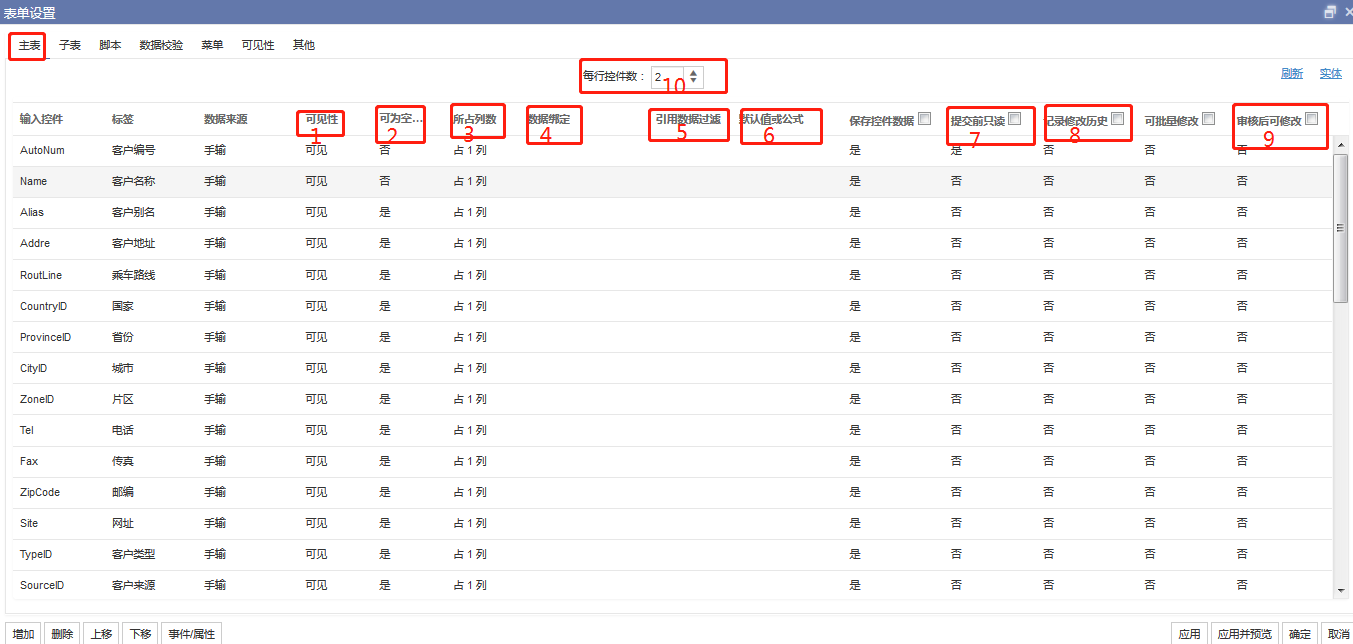Screen dimensions: 1353x644
Task: Click the restore window icon in title bar
Action: pos(1329,12)
